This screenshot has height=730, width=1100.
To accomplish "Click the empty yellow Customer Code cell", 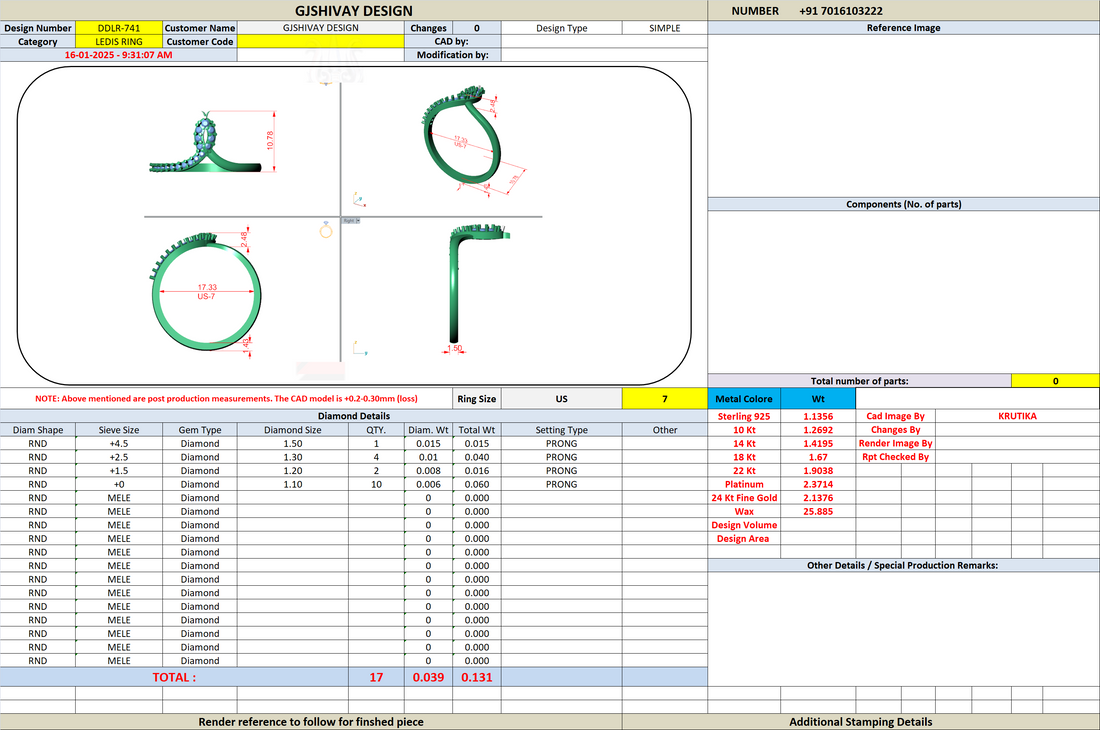I will [321, 41].
